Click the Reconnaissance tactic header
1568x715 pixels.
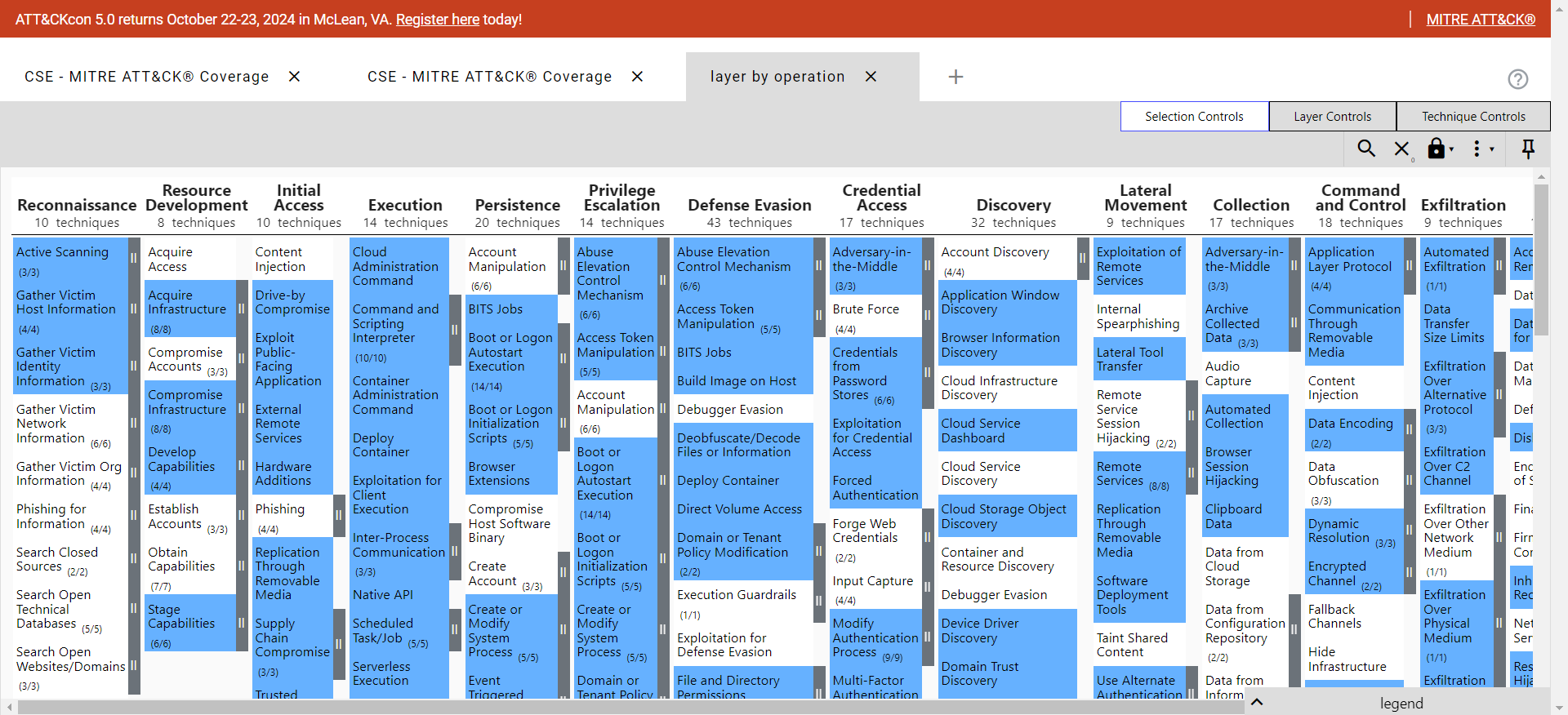pyautogui.click(x=77, y=206)
